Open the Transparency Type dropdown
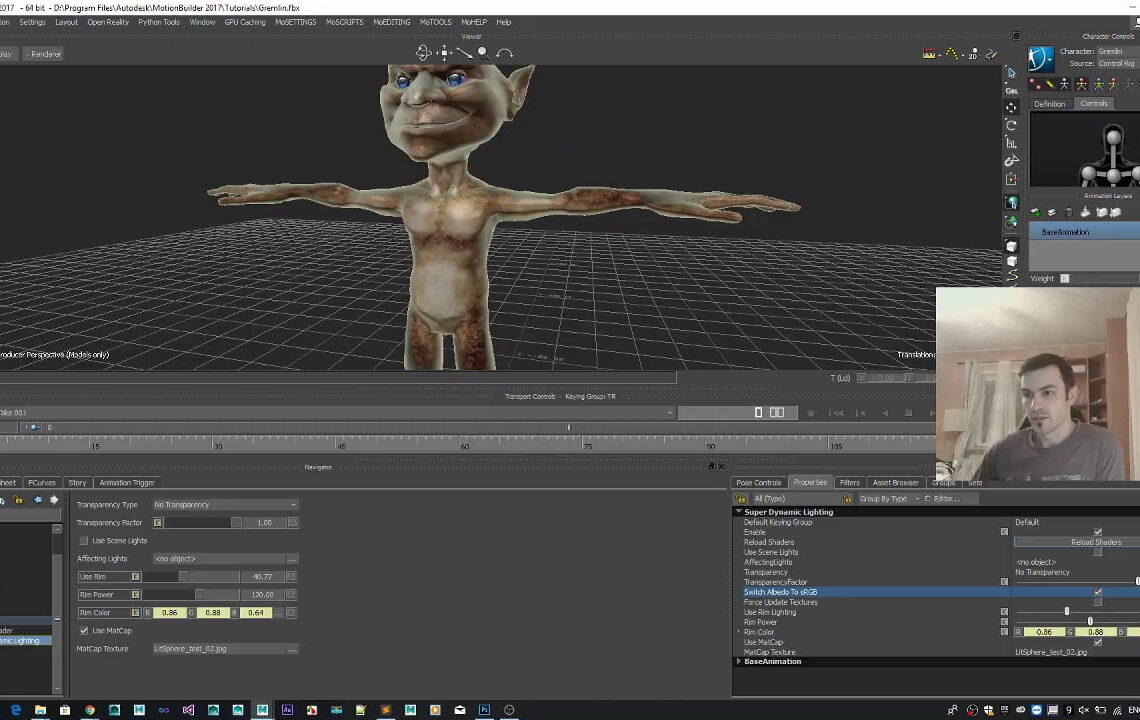This screenshot has height=720, width=1140. pyautogui.click(x=224, y=504)
